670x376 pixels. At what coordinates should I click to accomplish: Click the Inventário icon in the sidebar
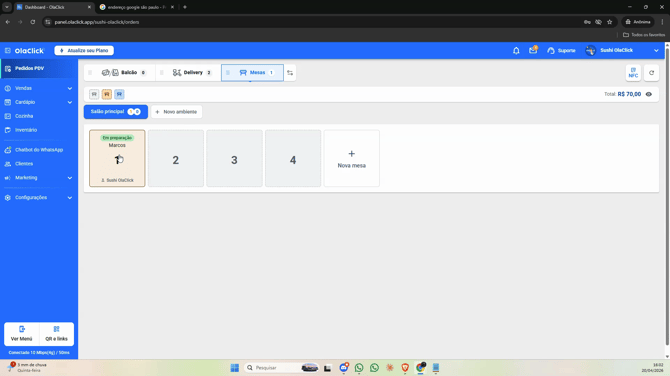click(8, 130)
